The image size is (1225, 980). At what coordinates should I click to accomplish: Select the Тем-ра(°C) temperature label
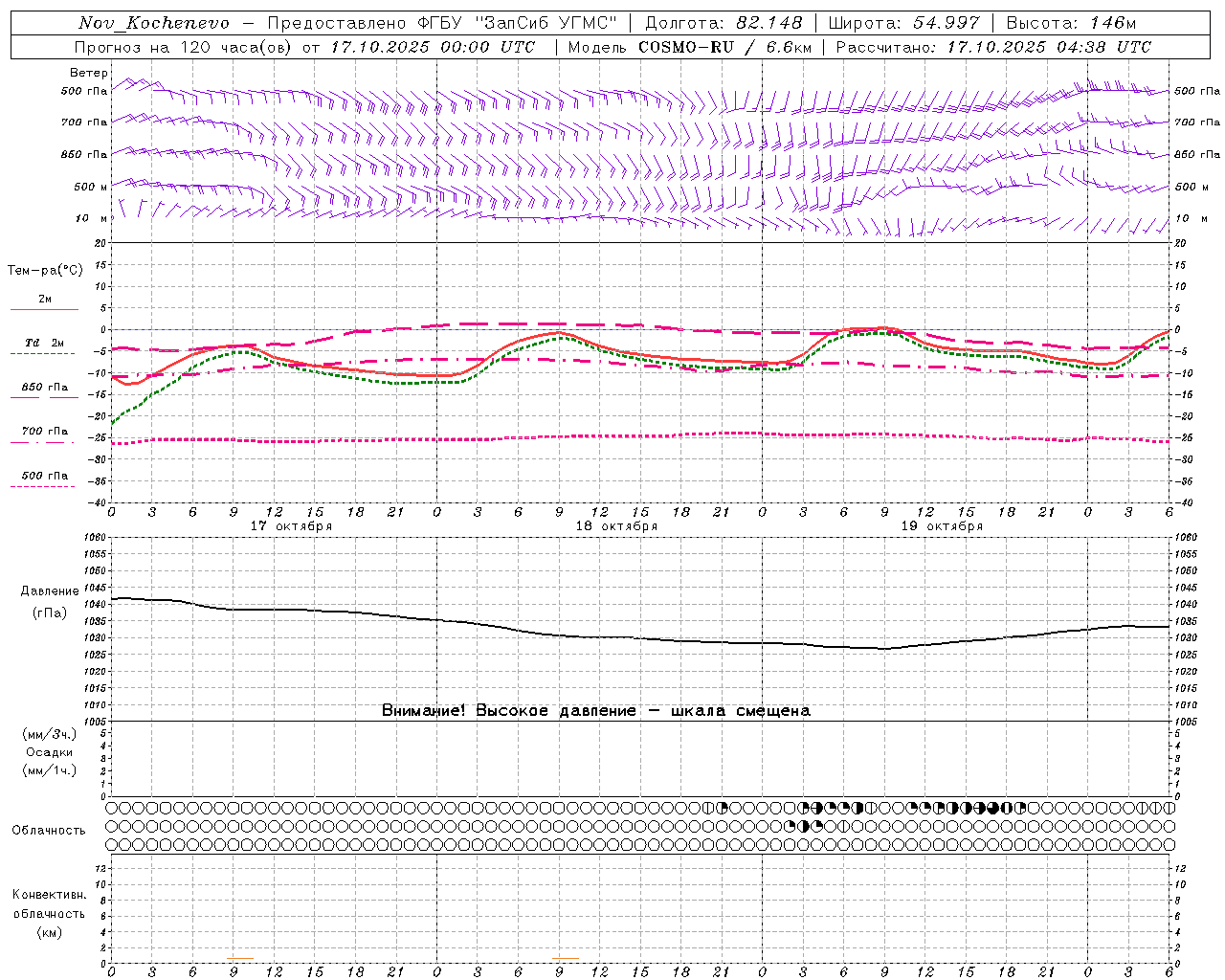tap(45, 271)
